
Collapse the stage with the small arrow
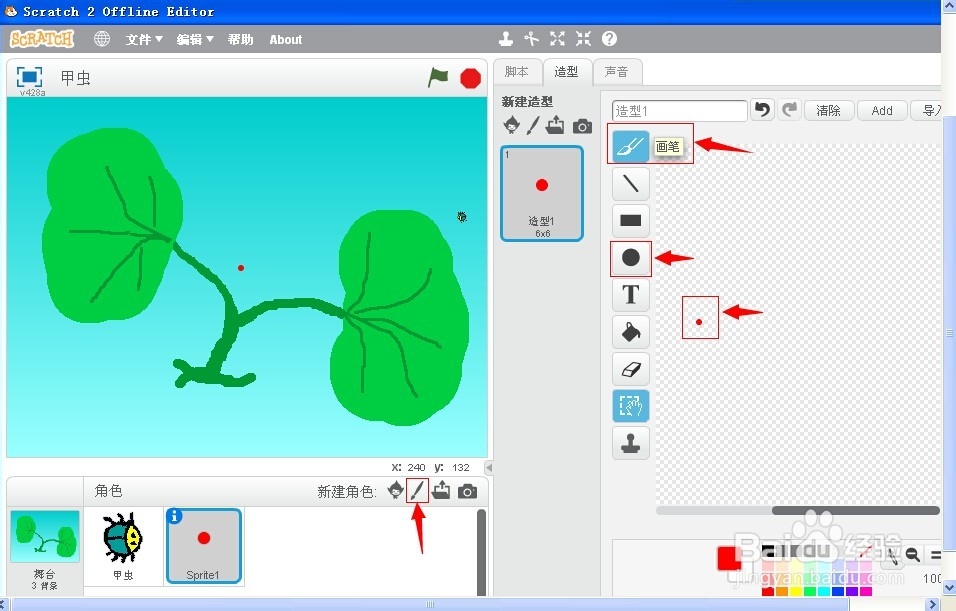pyautogui.click(x=488, y=468)
